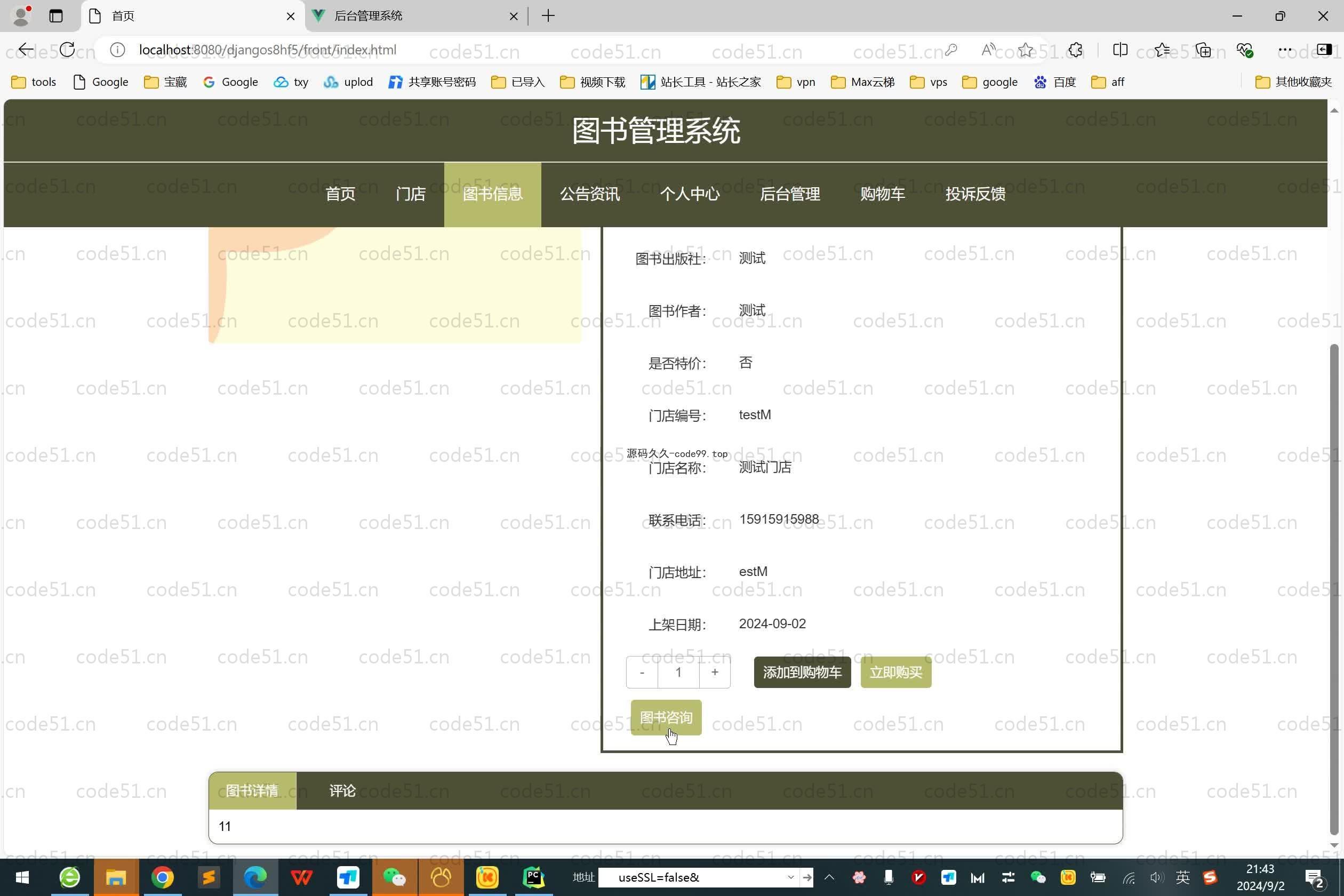This screenshot has width=1344, height=896.
Task: Click the 添加到购物车 button
Action: [x=802, y=672]
